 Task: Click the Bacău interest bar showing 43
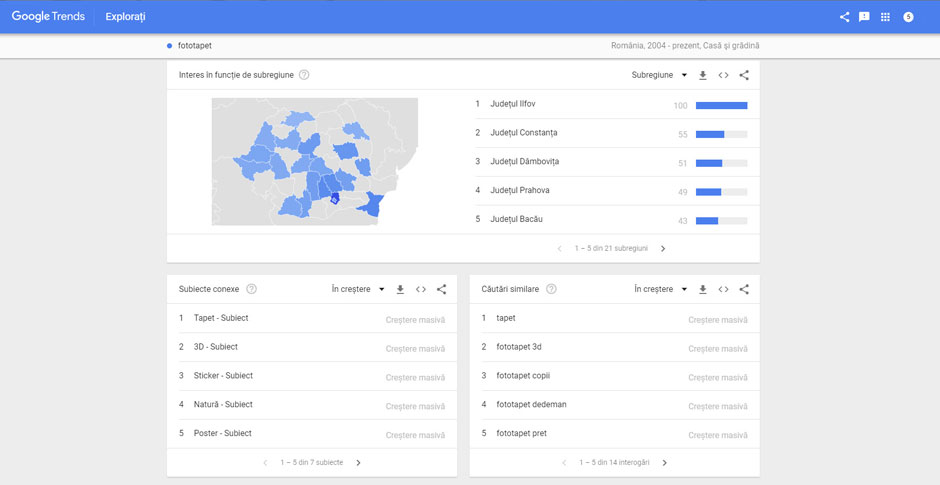(721, 221)
